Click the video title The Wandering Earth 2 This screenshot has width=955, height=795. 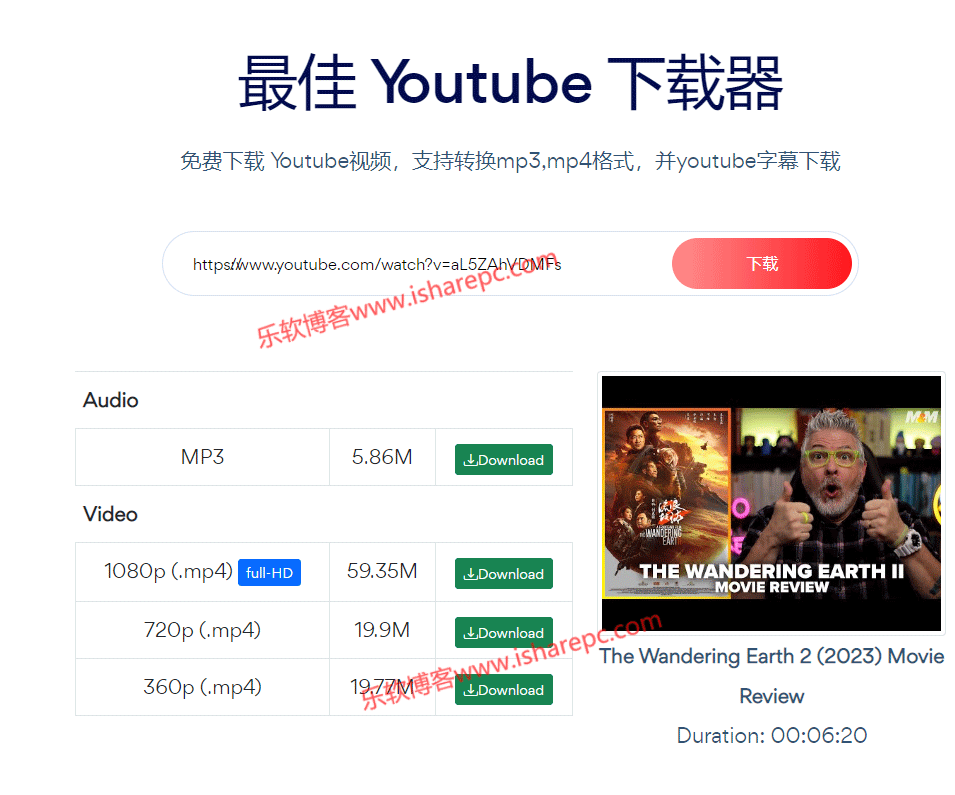pyautogui.click(x=771, y=676)
